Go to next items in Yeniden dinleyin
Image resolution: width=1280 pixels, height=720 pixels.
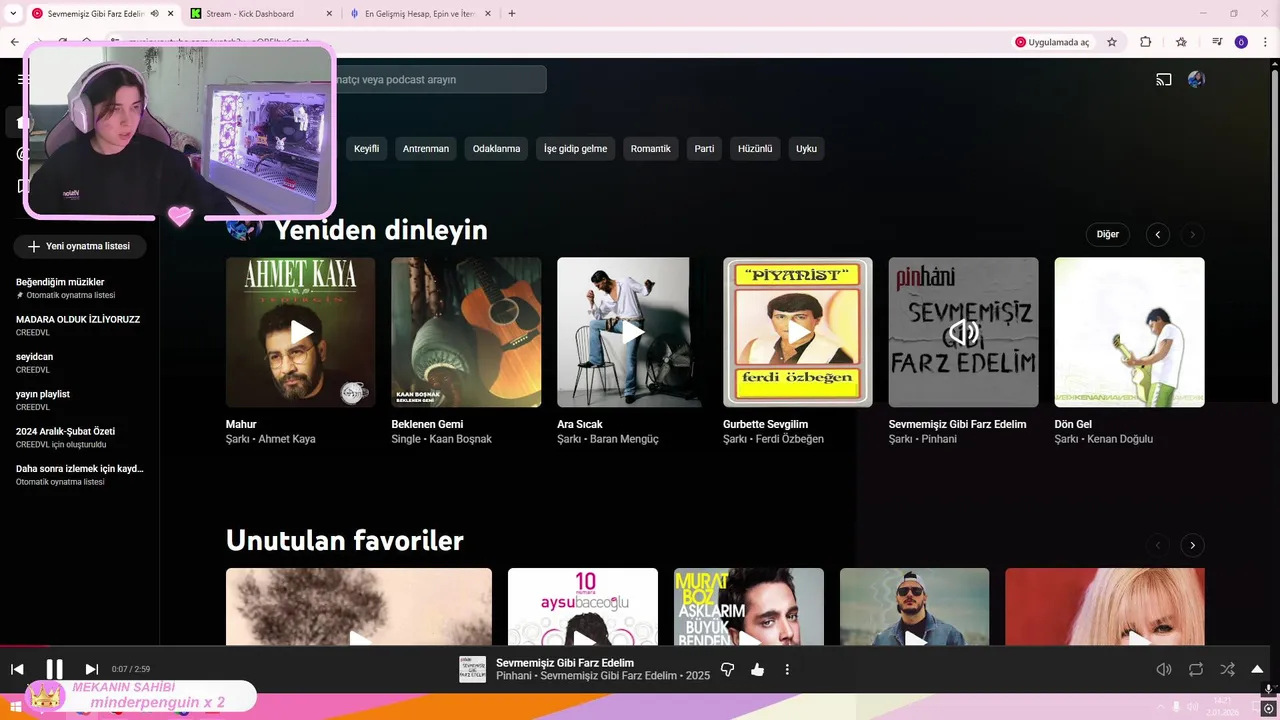click(1192, 234)
